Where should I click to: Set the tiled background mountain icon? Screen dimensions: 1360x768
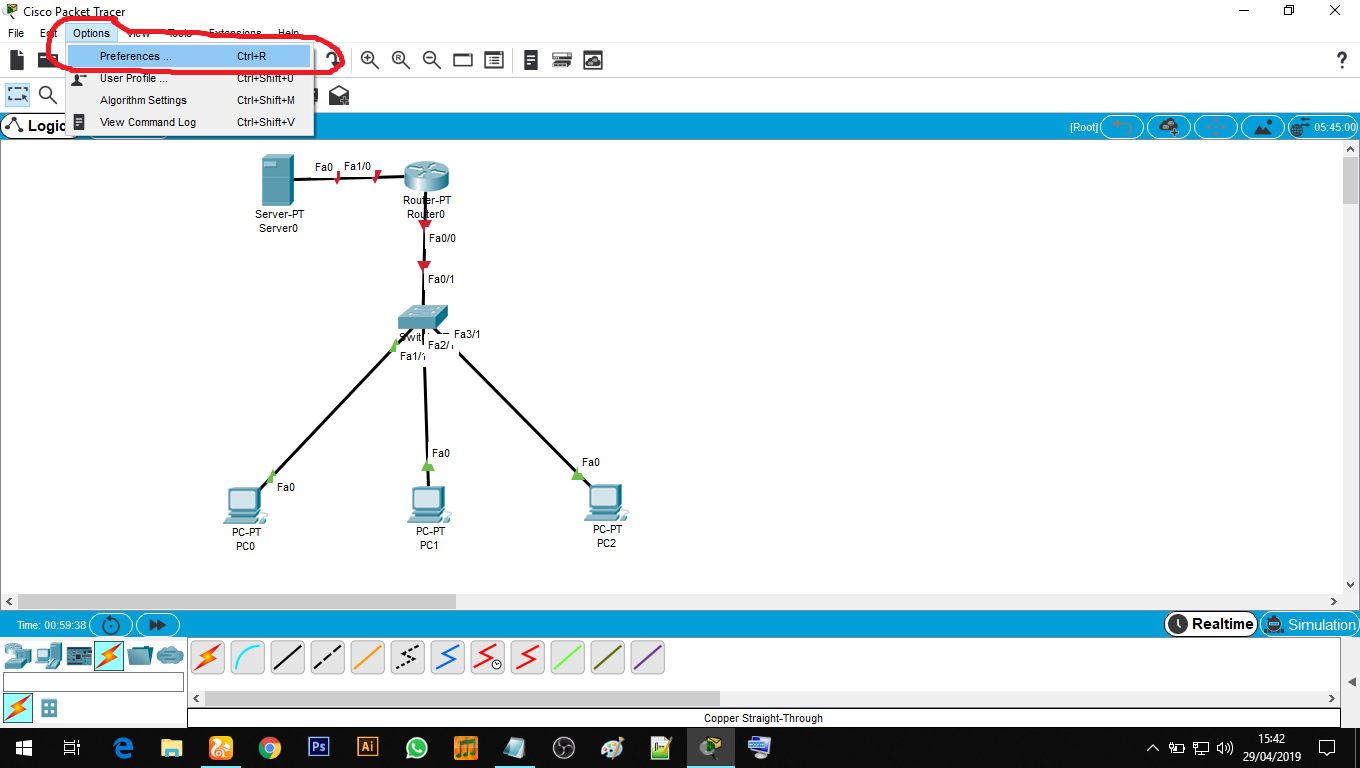(1263, 127)
